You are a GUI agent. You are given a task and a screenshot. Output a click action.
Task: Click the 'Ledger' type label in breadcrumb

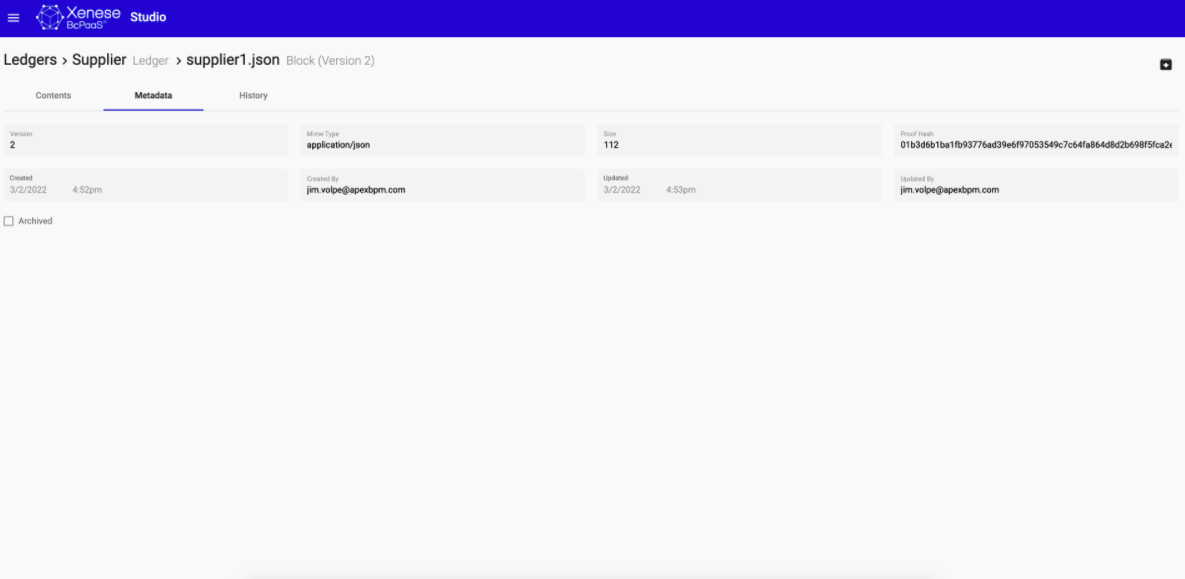click(x=150, y=60)
